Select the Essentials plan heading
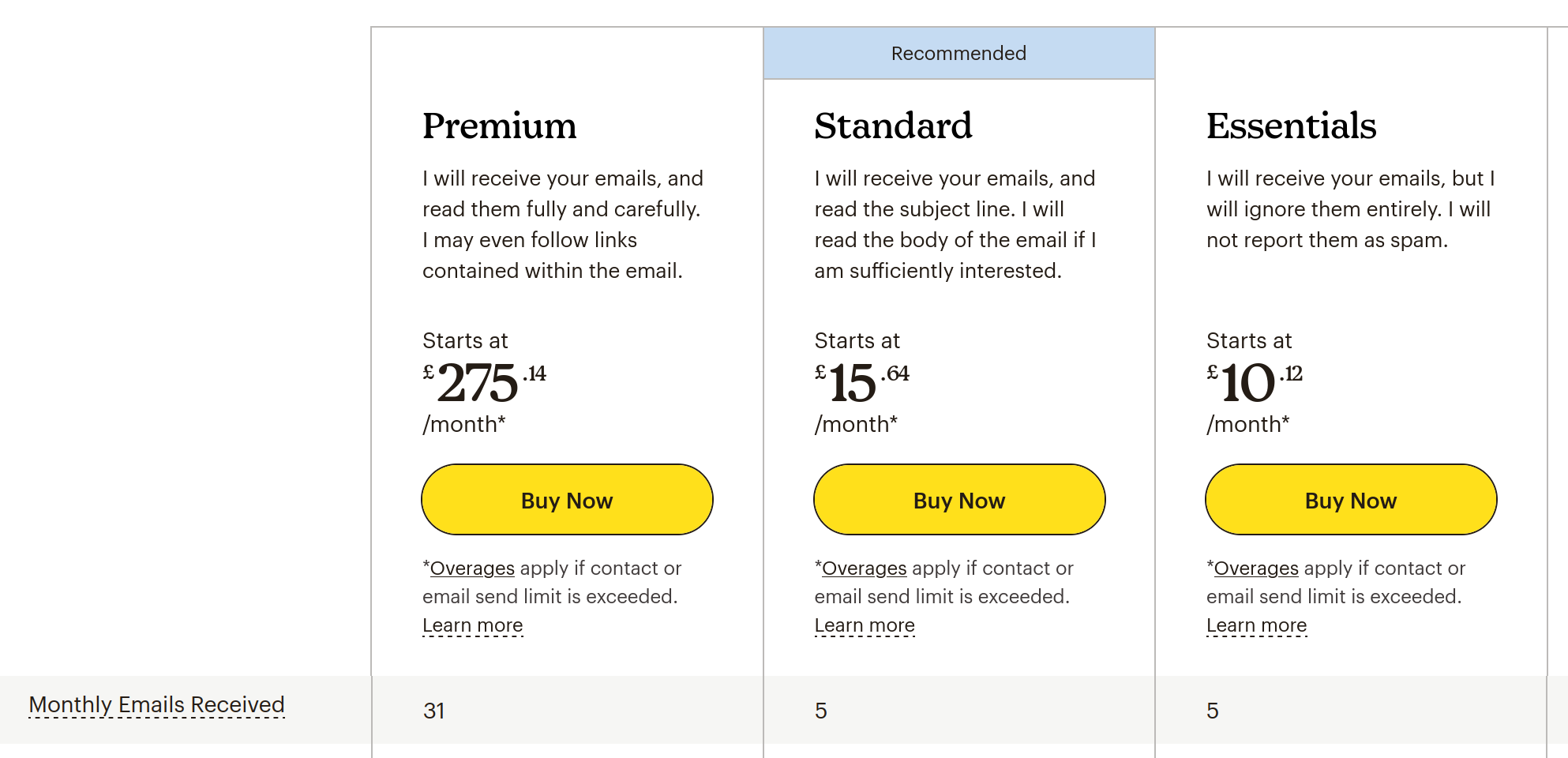 pos(1292,126)
